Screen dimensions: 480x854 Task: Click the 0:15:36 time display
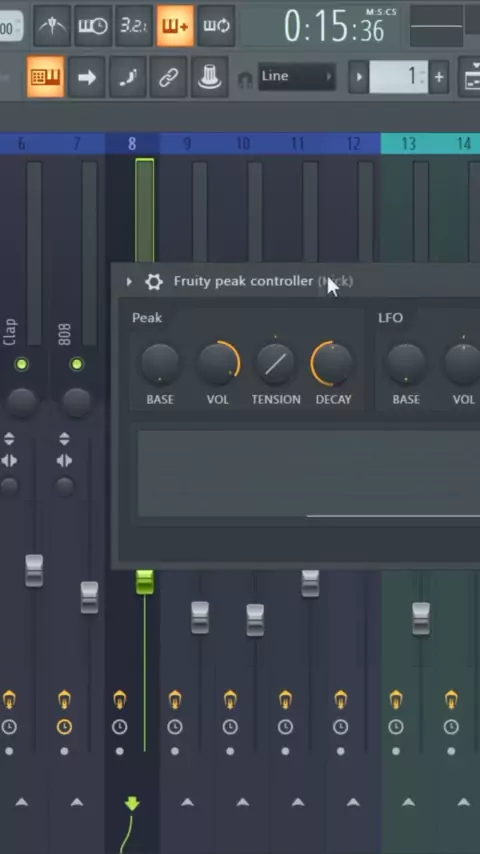pos(333,27)
